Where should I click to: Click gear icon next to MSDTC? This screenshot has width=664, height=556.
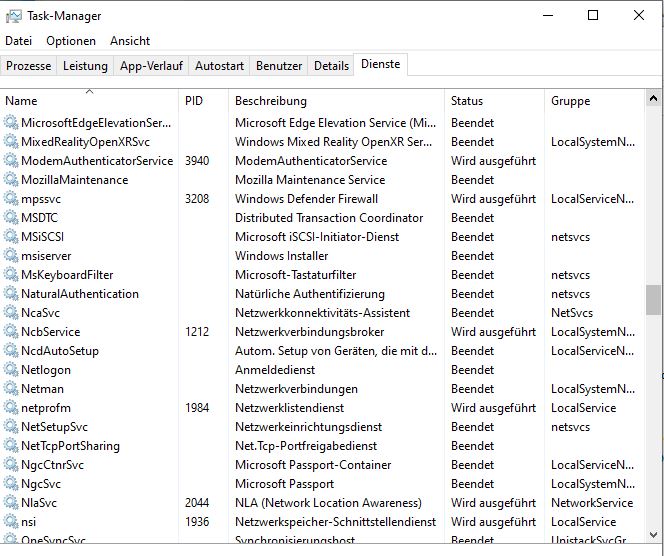(11, 218)
